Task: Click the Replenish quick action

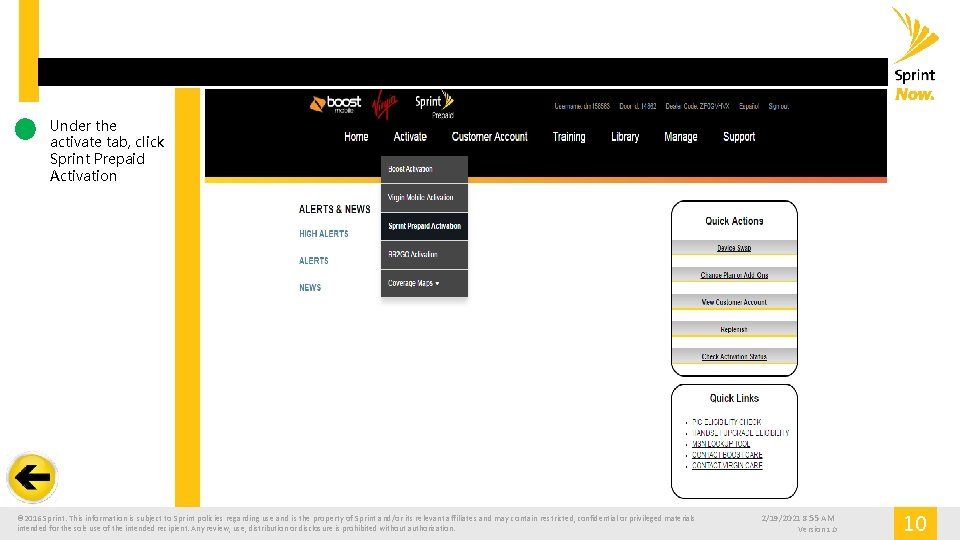Action: point(734,329)
